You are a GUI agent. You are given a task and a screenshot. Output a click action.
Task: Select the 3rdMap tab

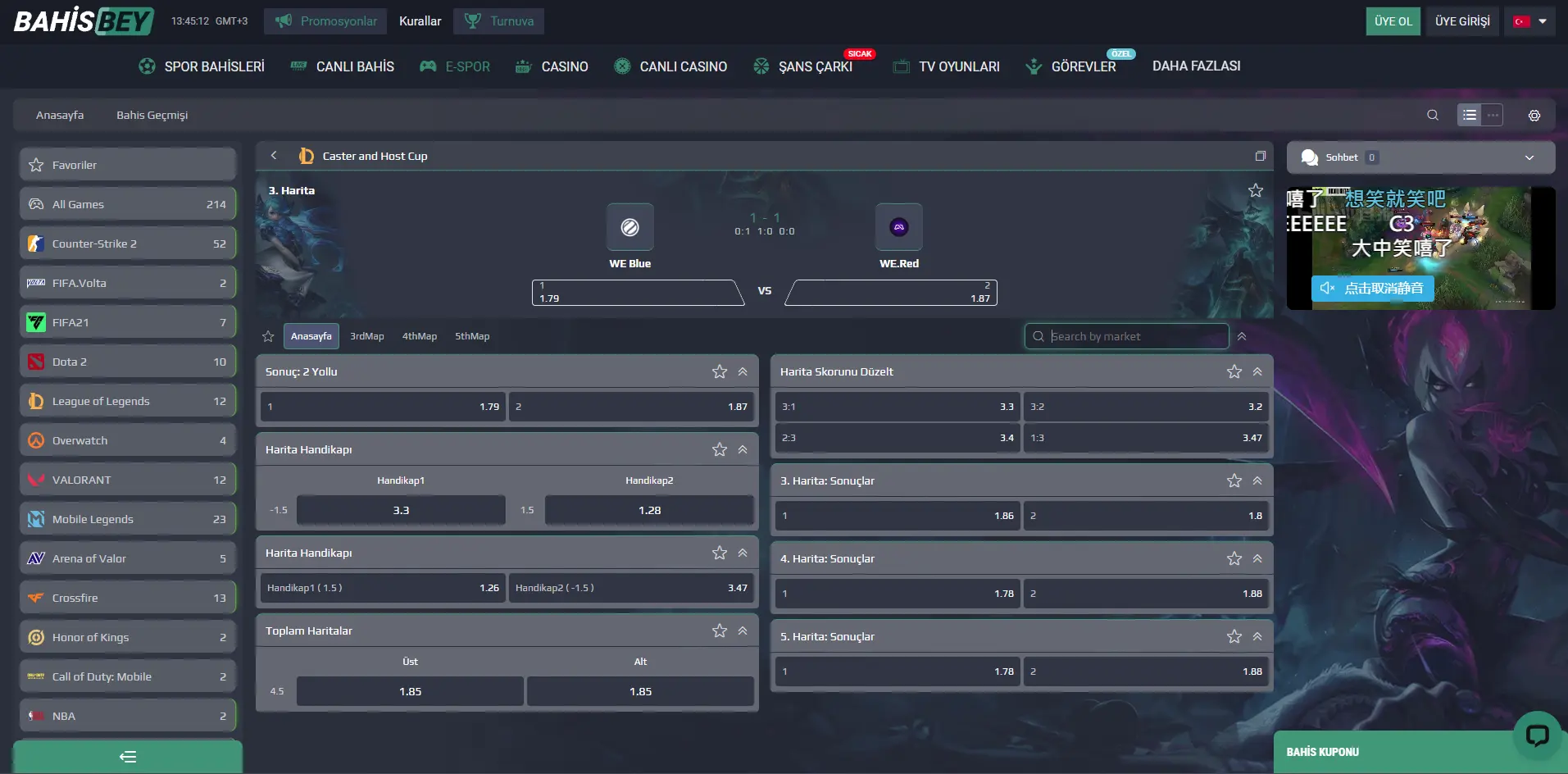point(366,336)
